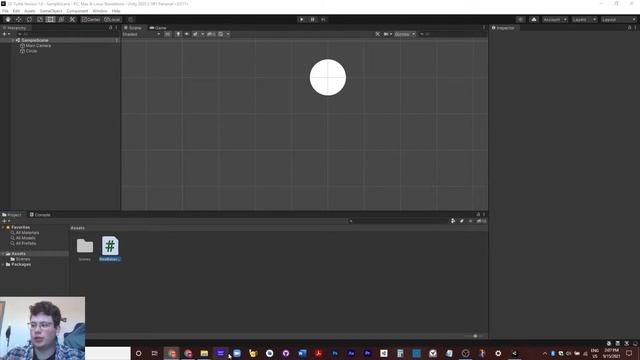Screen dimensions: 640x360
Task: Open the Component menu
Action: click(77, 11)
